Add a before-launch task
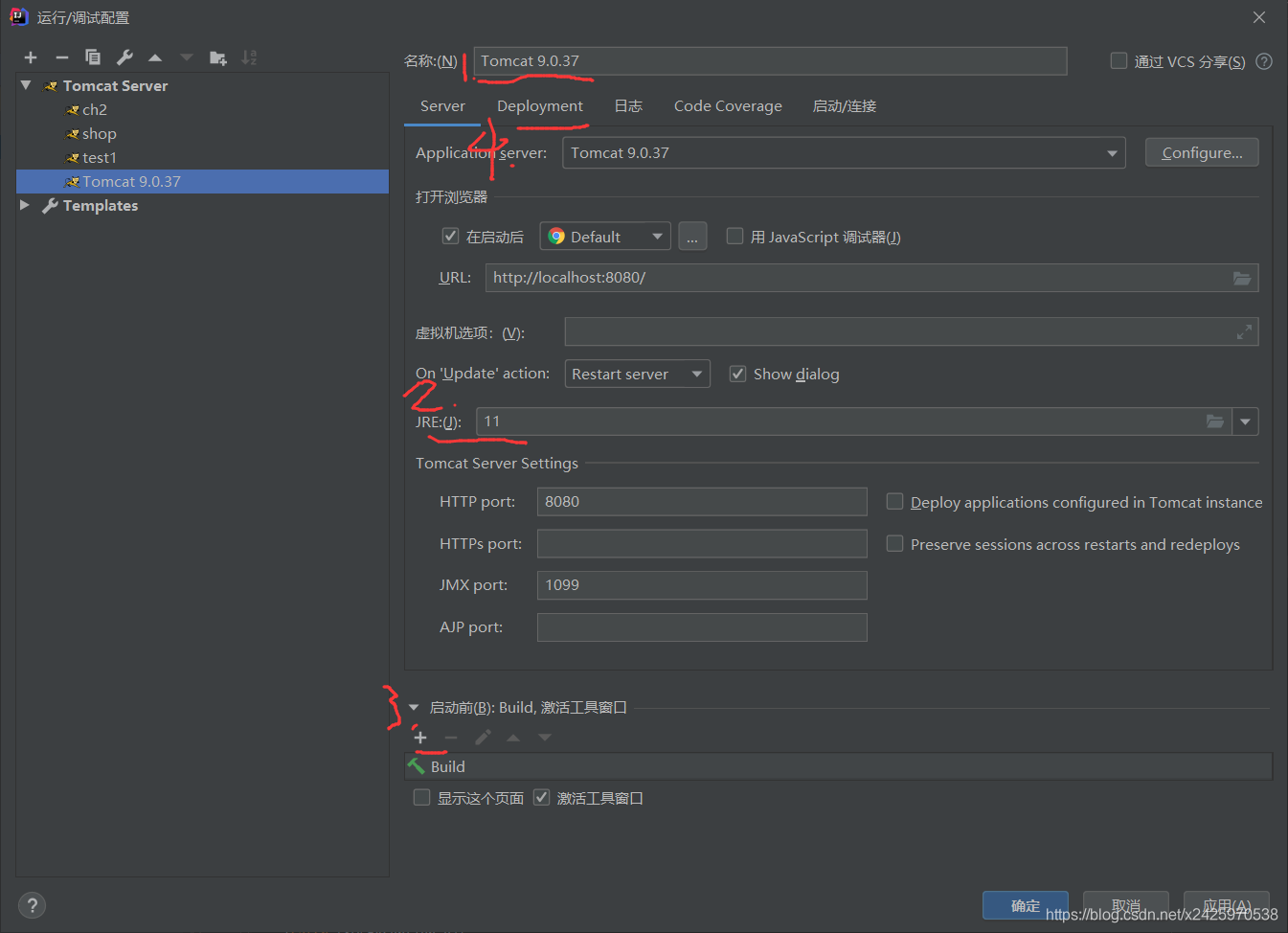Screen dimensions: 1288x933 (420, 738)
